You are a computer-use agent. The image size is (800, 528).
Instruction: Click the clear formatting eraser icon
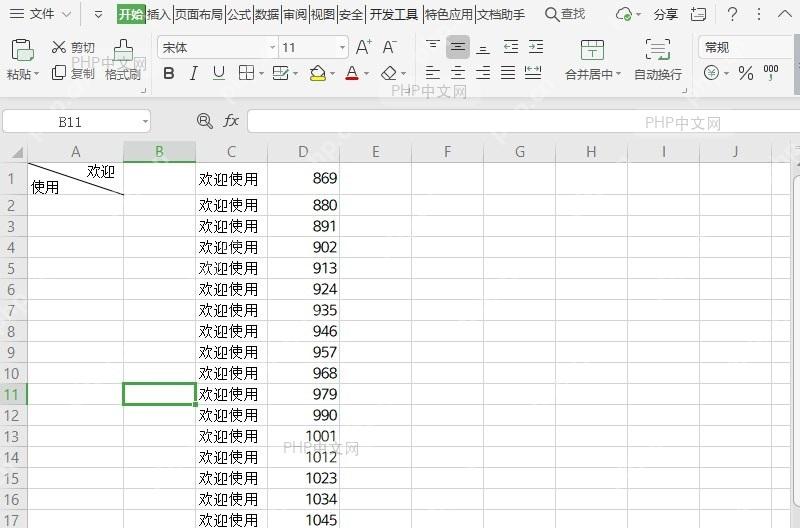pyautogui.click(x=389, y=73)
